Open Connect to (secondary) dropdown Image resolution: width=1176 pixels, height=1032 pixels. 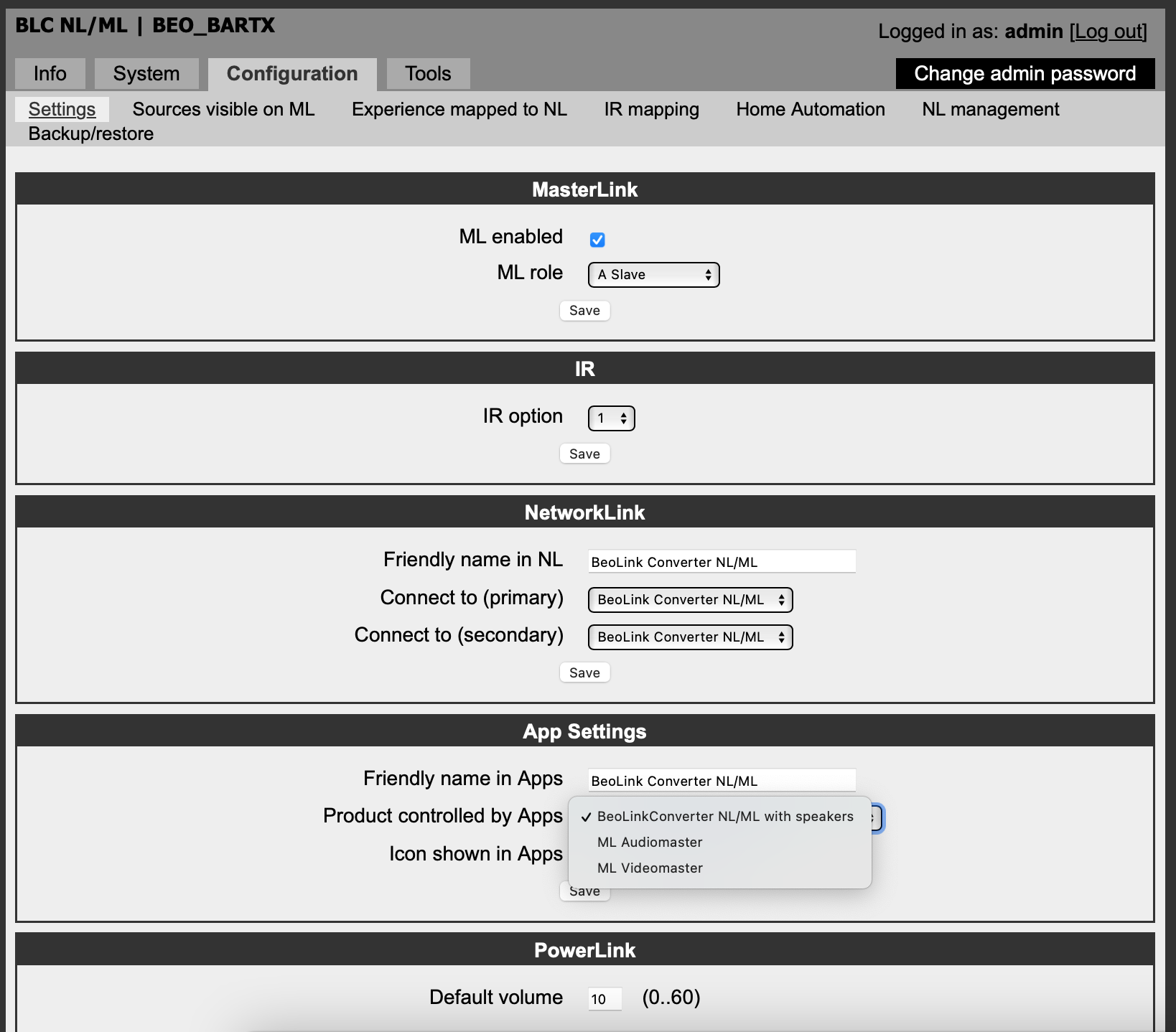coord(690,637)
